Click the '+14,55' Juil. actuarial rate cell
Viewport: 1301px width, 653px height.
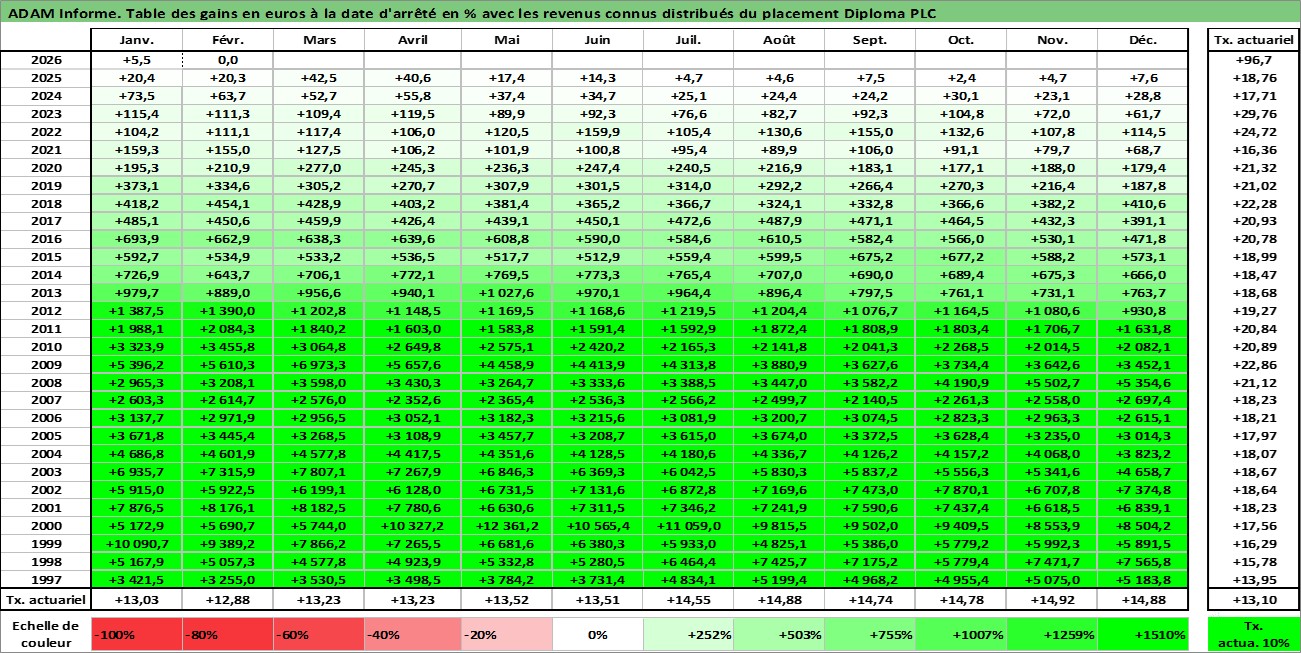click(x=688, y=599)
